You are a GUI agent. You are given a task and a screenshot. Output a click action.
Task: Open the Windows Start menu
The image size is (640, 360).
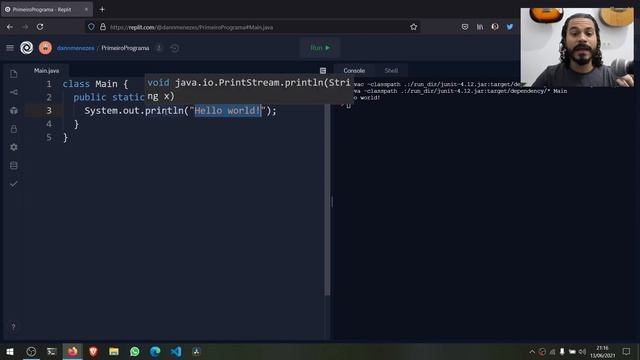[x=10, y=351]
